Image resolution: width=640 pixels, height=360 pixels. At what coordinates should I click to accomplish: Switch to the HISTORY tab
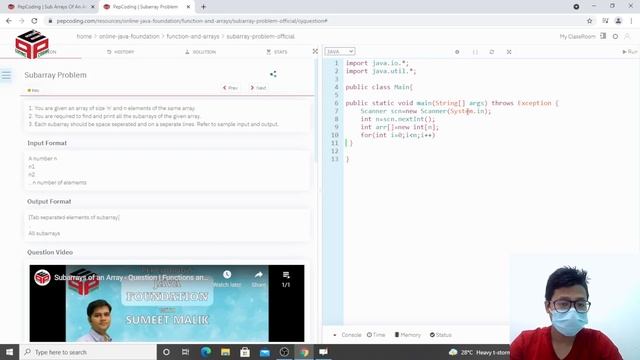click(120, 52)
